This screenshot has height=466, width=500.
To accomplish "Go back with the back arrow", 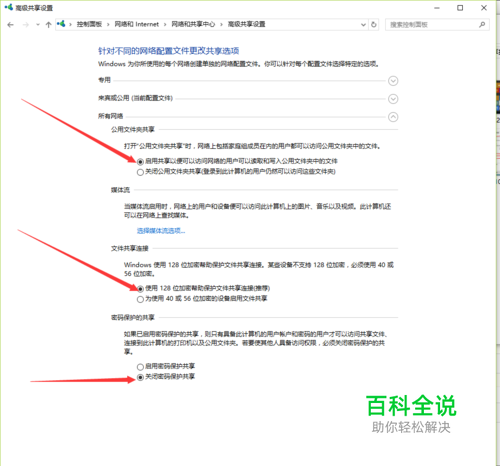I will click(x=10, y=25).
